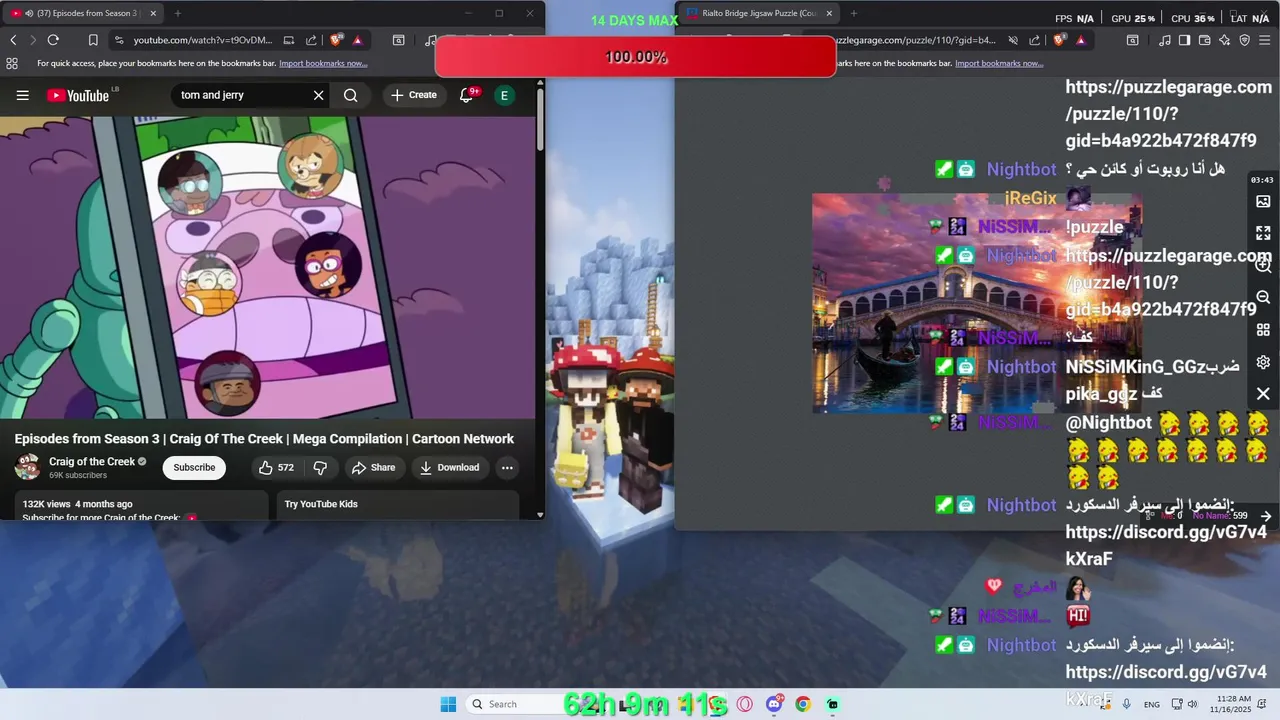Subscribe to Craig of the Creek
Viewport: 1280px width, 720px height.
click(194, 467)
